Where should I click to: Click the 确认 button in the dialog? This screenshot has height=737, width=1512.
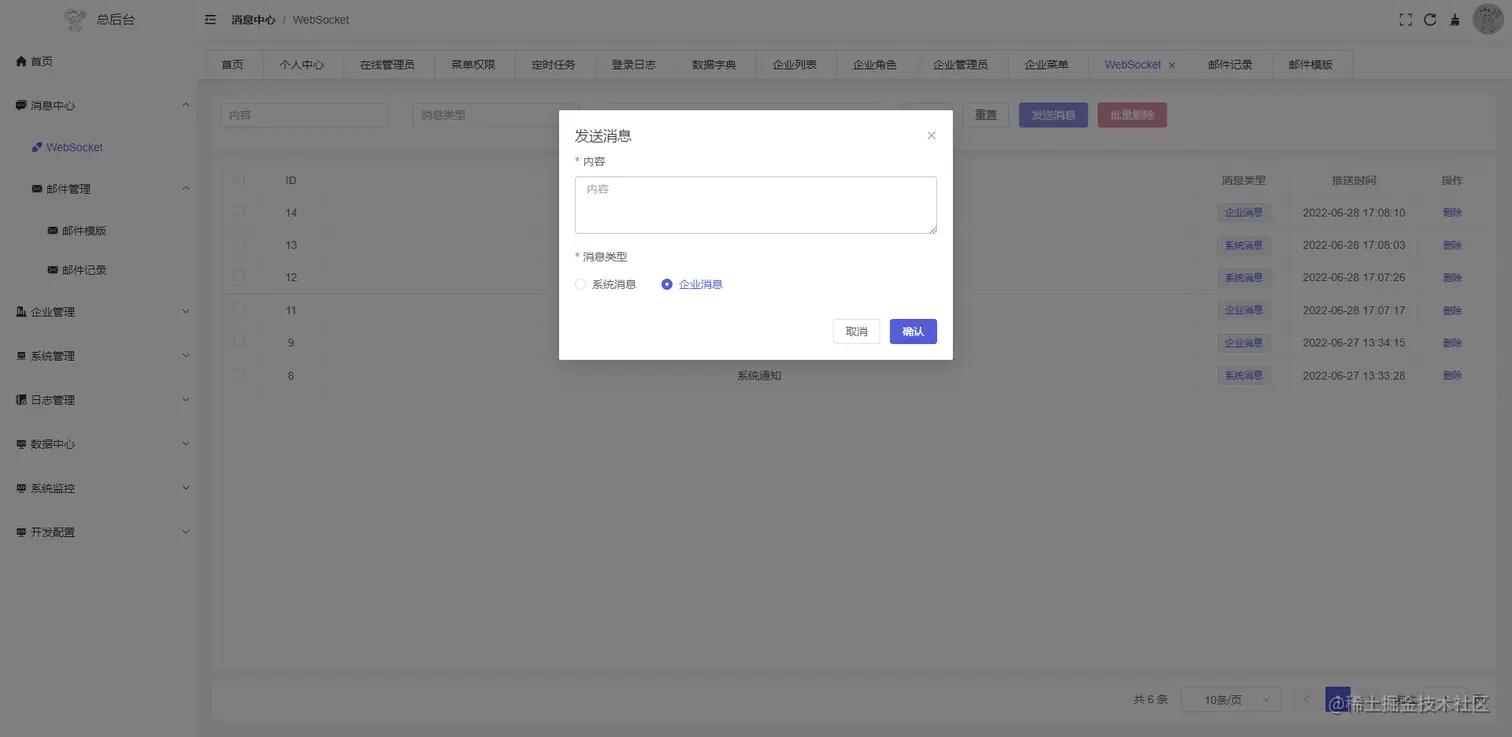912,330
